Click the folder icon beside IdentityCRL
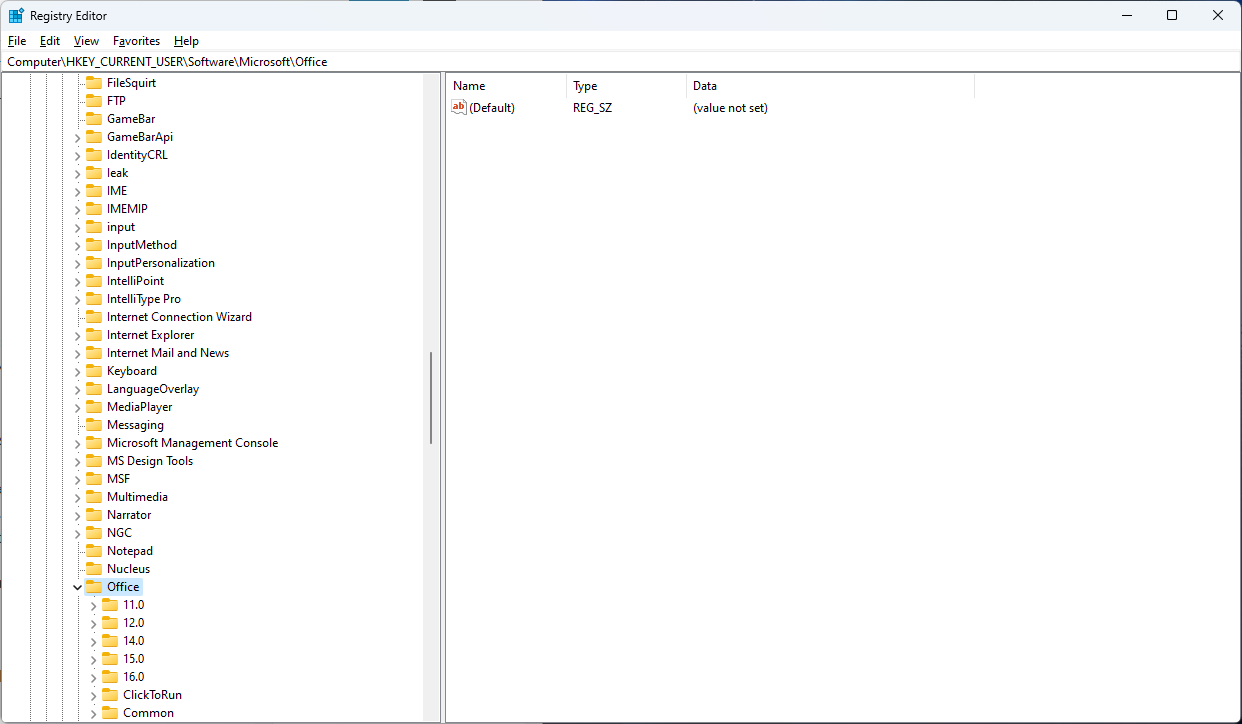Image resolution: width=1242 pixels, height=724 pixels. pos(94,155)
